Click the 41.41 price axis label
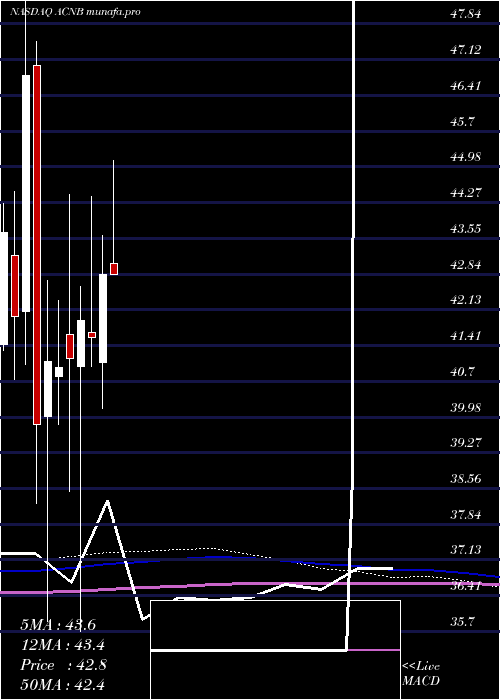This screenshot has height=700, width=500. 465,336
